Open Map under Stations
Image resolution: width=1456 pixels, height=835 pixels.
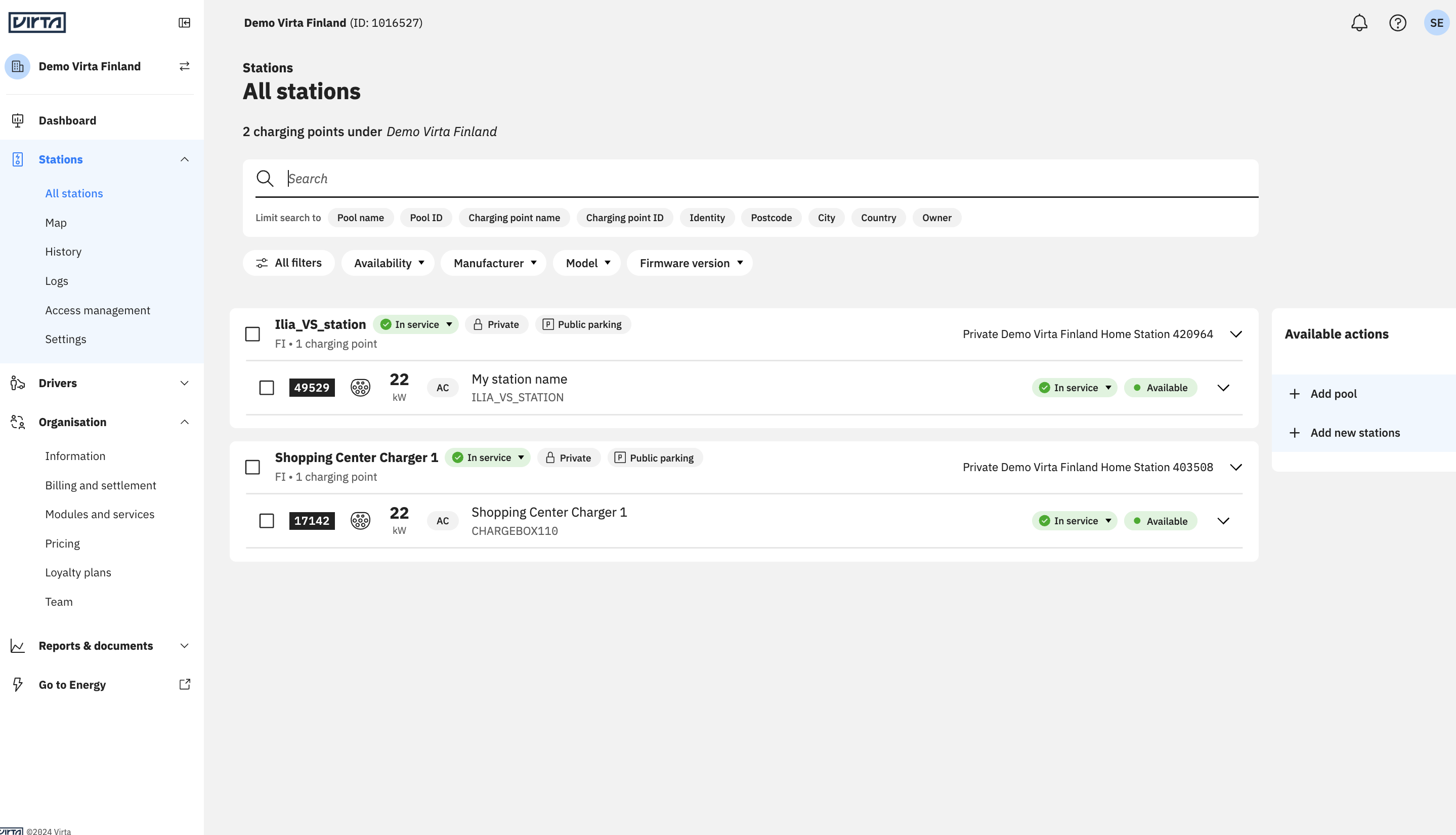(56, 223)
